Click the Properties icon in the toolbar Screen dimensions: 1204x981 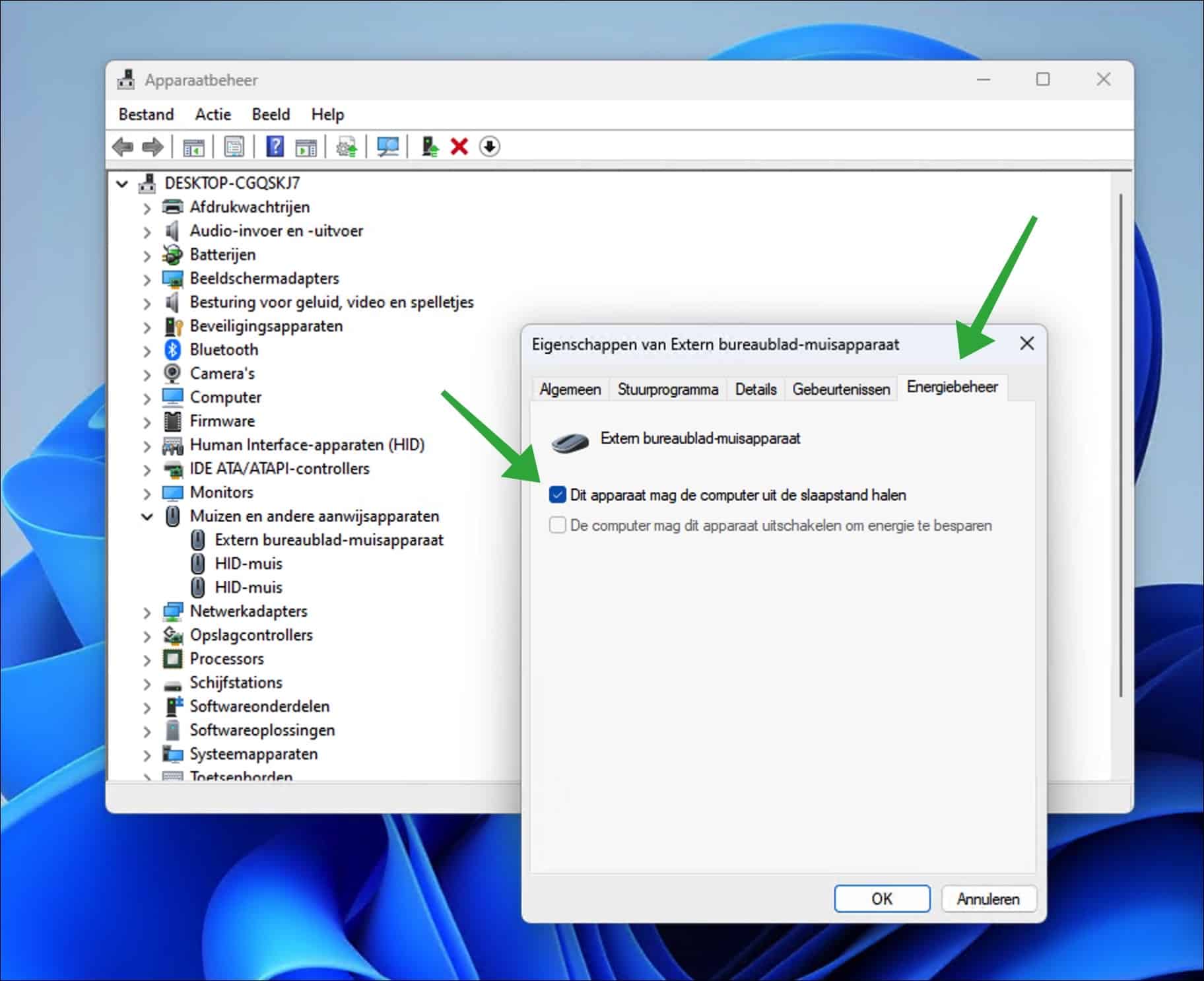pyautogui.click(x=234, y=147)
